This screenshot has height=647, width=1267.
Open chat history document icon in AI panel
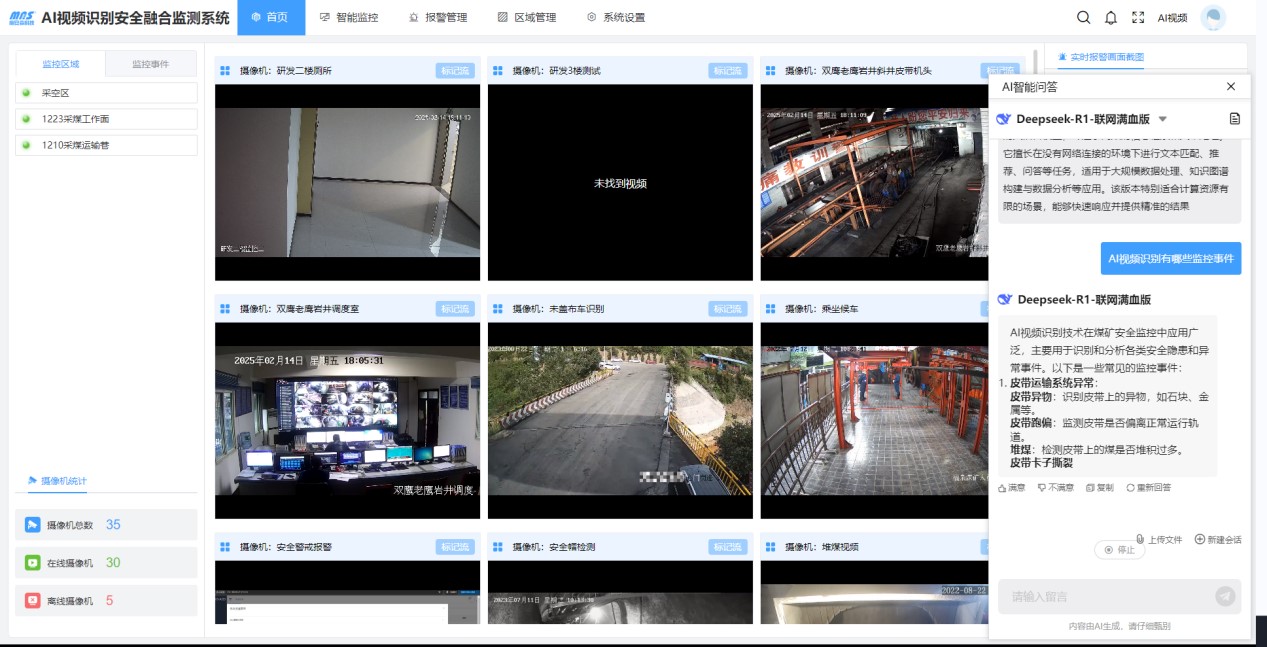(1234, 119)
